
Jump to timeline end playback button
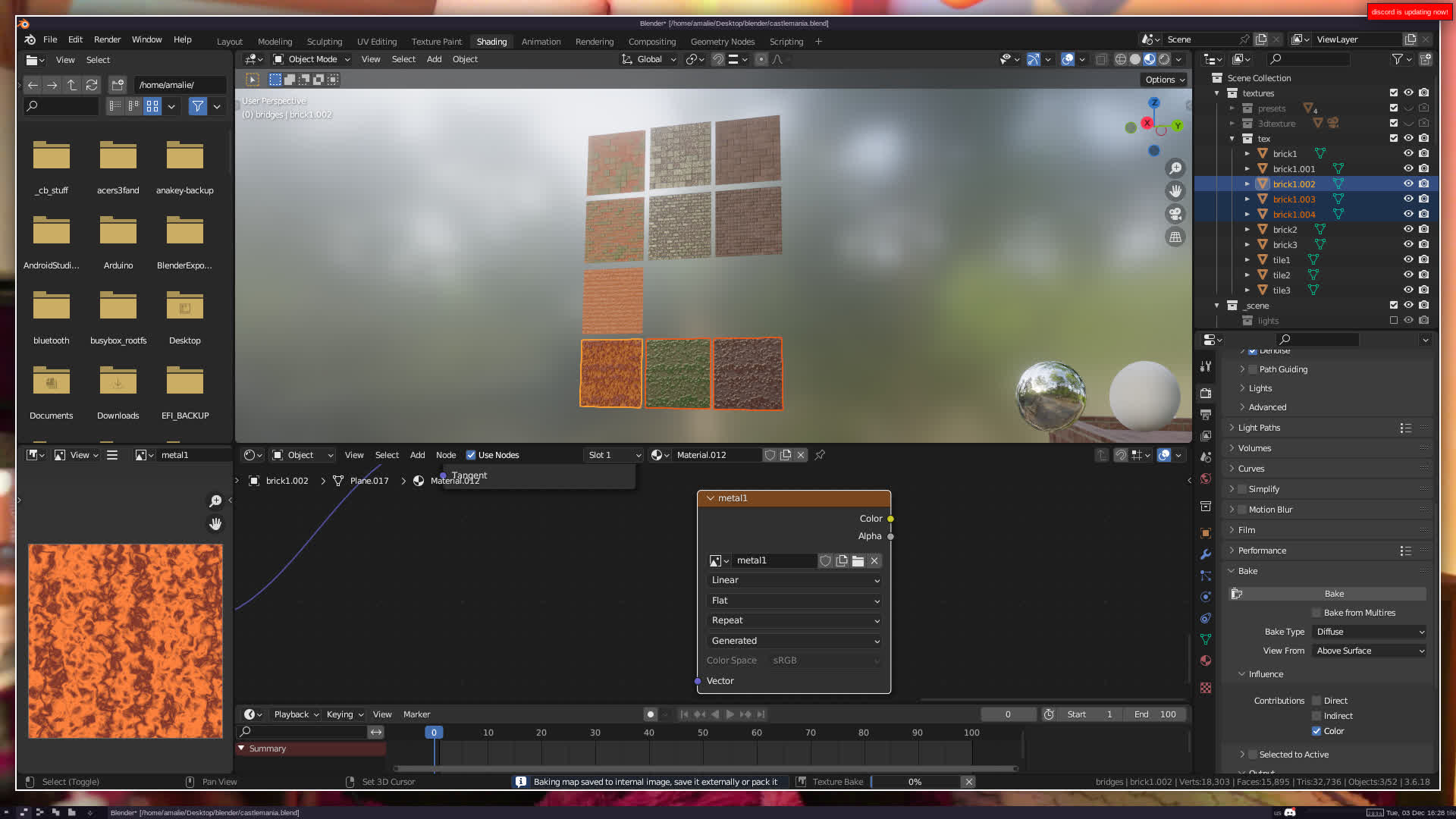761,714
